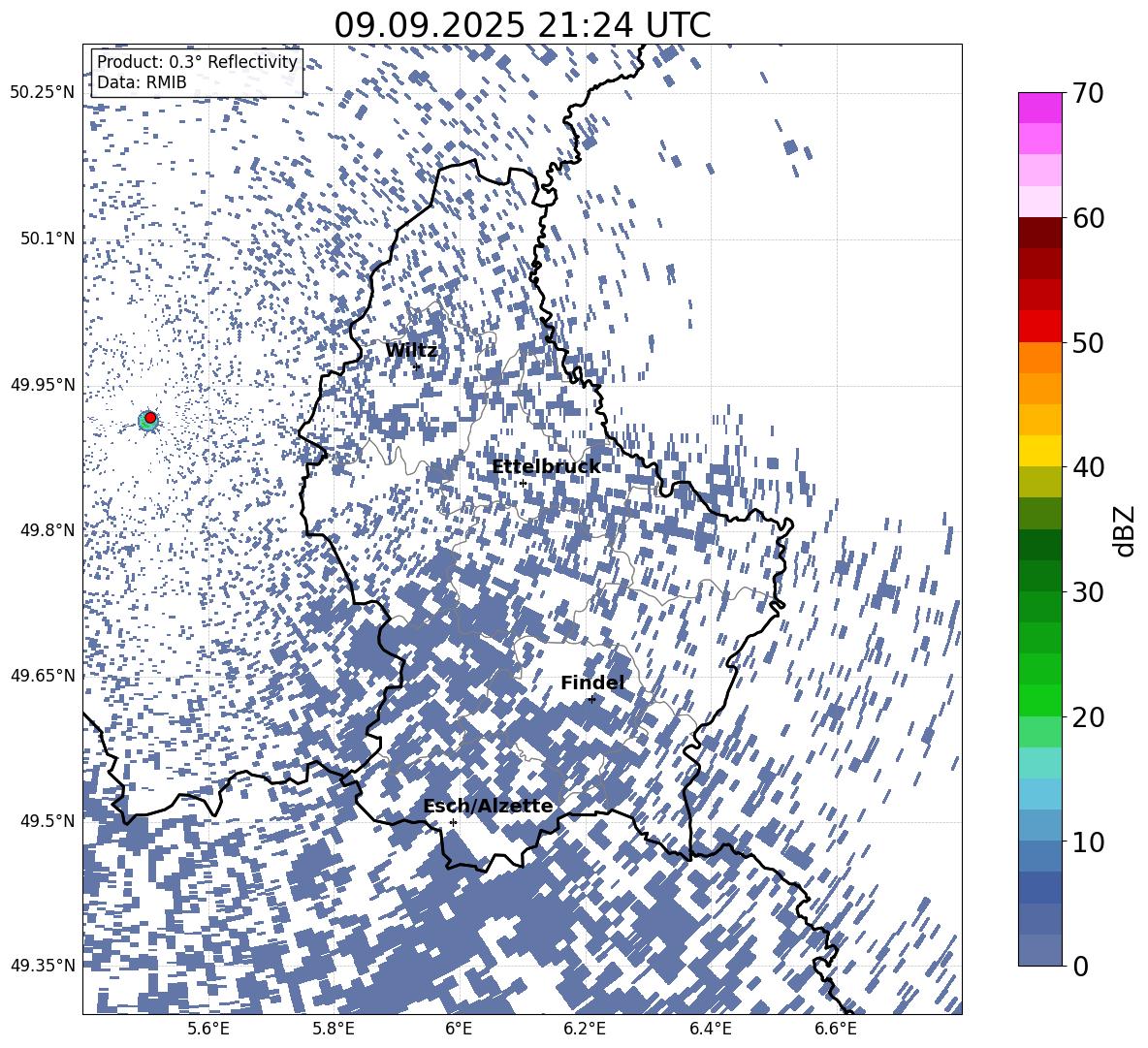Click the colorbar tick value 70
The height and width of the screenshot is (1048, 1148).
1088,93
